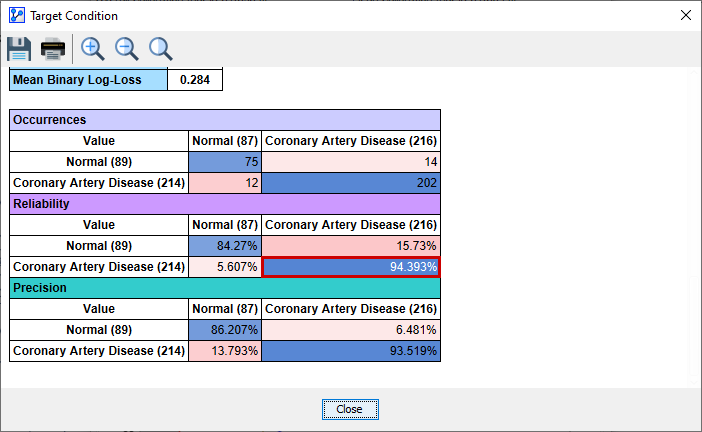Click the Value header in Precision table
This screenshot has height=432, width=702.
(99, 309)
